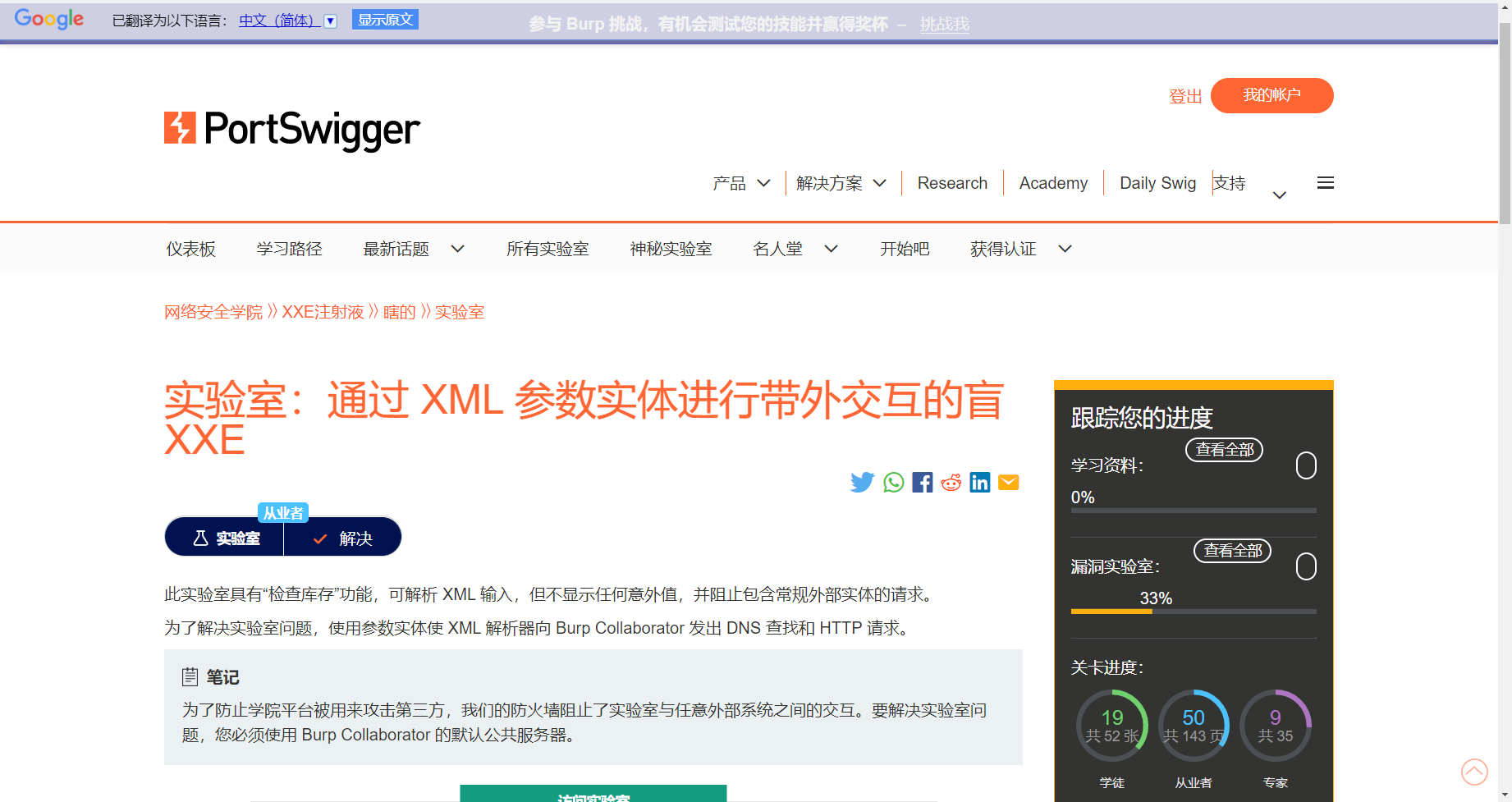Click the PortSwigger logo
Viewport: 1512px width, 802px height.
[x=292, y=130]
